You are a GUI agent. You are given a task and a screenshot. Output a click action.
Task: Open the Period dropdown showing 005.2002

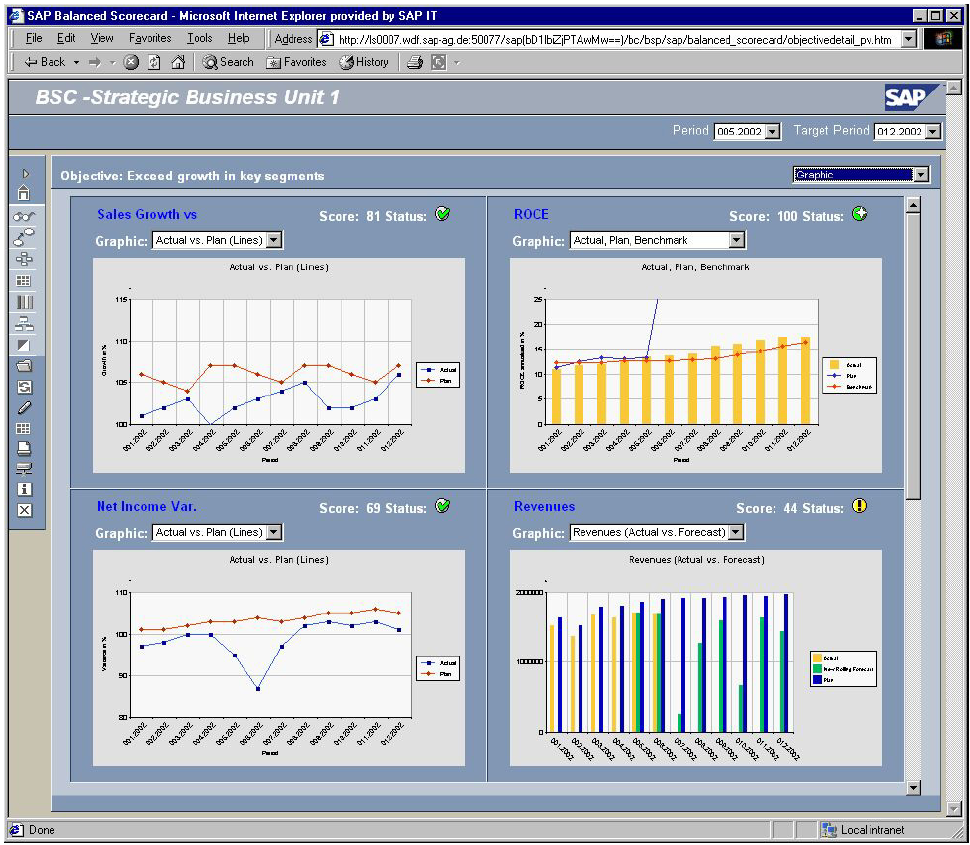tap(747, 131)
